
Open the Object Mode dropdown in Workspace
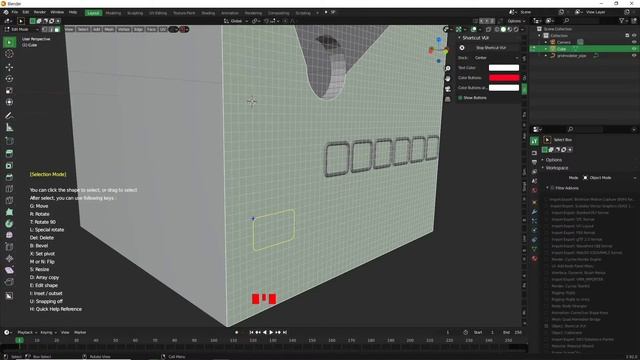coord(609,178)
